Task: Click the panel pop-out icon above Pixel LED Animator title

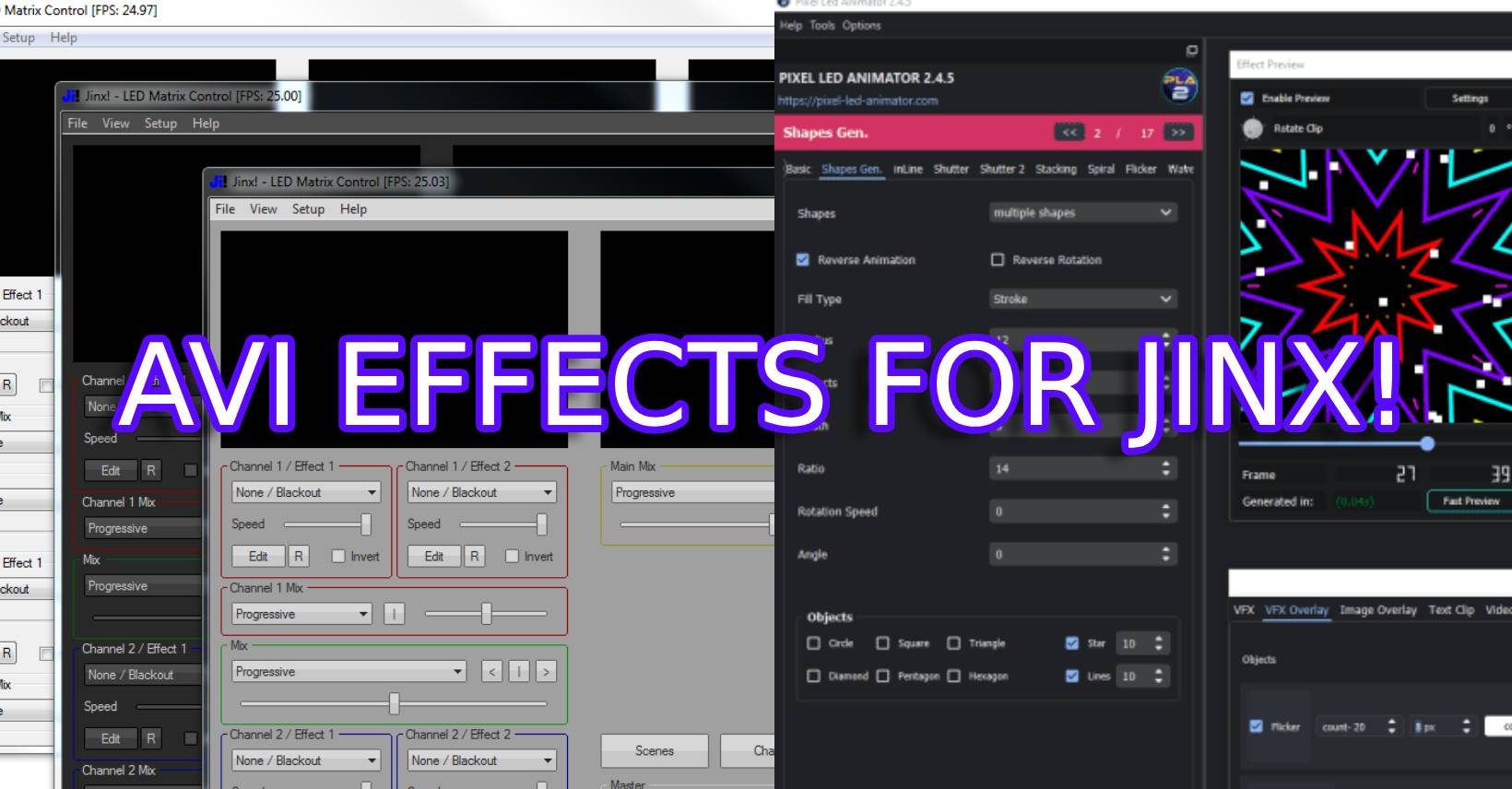Action: tap(1191, 50)
